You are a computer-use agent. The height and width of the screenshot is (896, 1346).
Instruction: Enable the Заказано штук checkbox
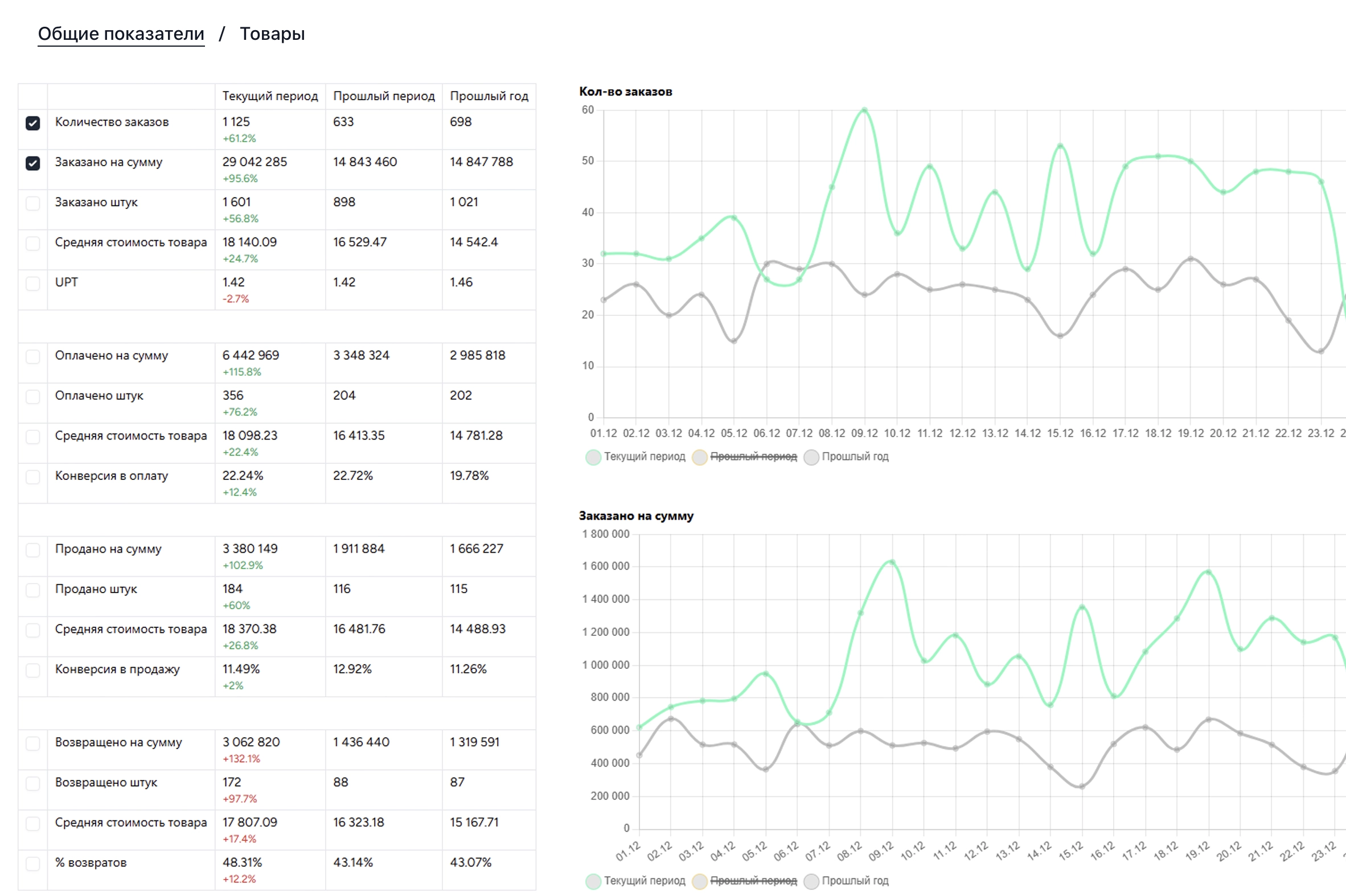(32, 203)
